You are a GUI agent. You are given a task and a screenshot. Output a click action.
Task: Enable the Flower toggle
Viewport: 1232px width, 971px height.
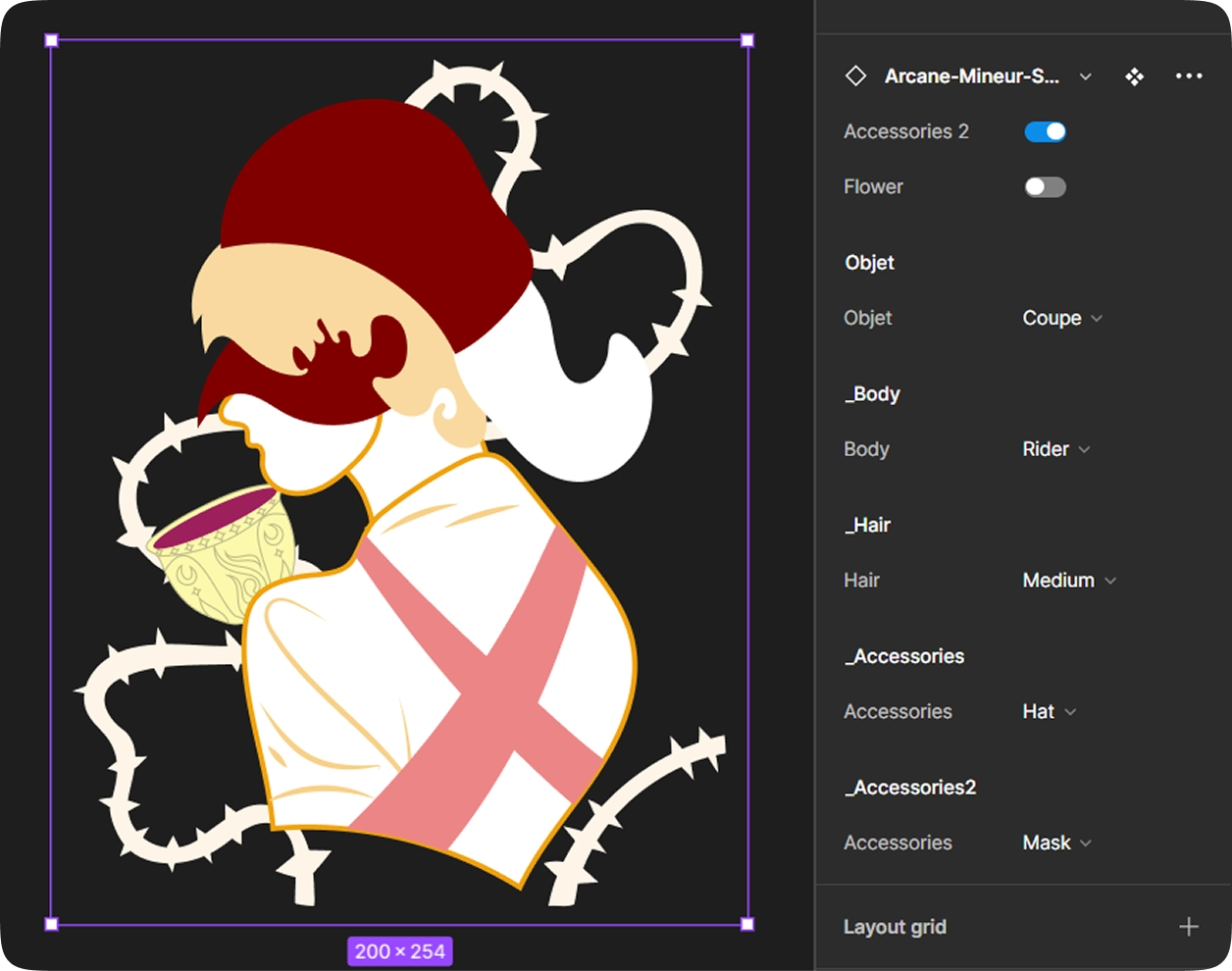(x=1045, y=187)
